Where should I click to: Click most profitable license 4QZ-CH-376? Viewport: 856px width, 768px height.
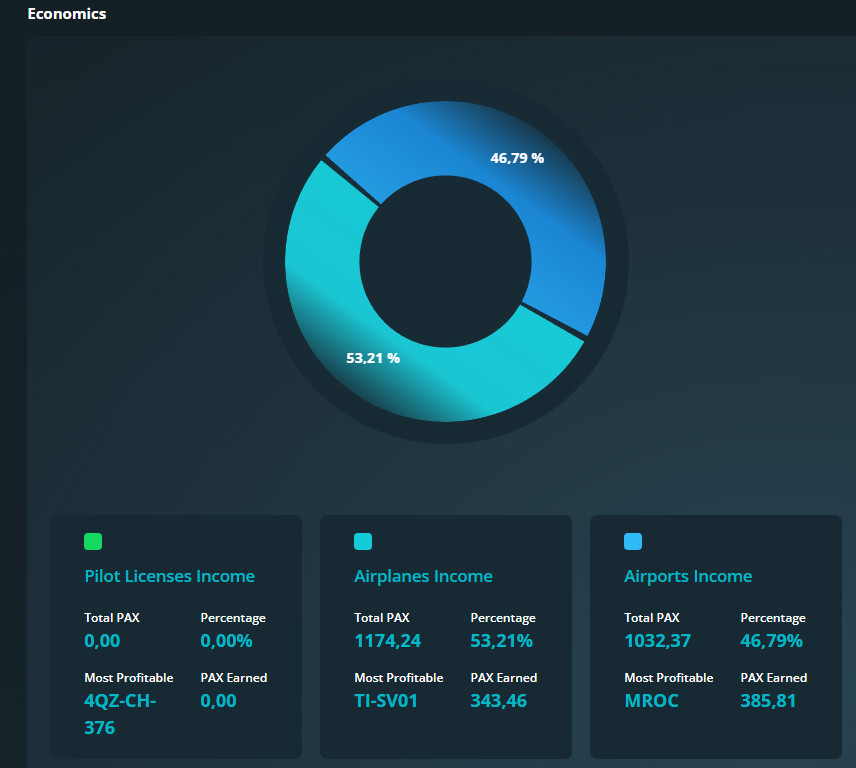[120, 714]
